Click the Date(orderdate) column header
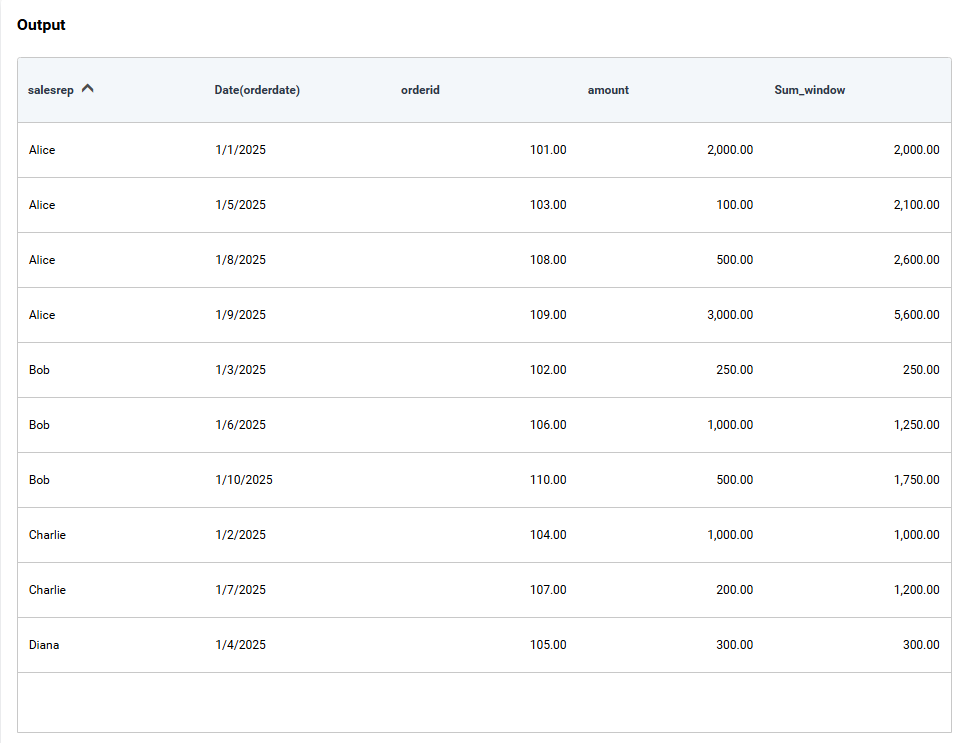The height and width of the screenshot is (743, 967). coord(257,90)
